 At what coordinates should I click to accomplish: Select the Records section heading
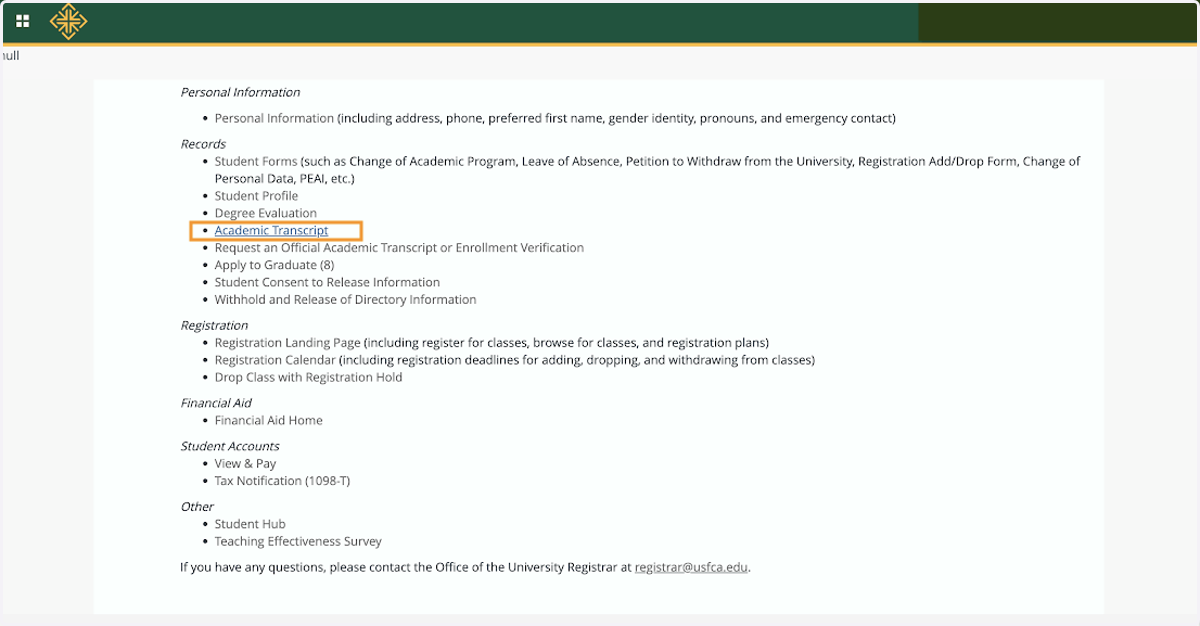pyautogui.click(x=203, y=144)
